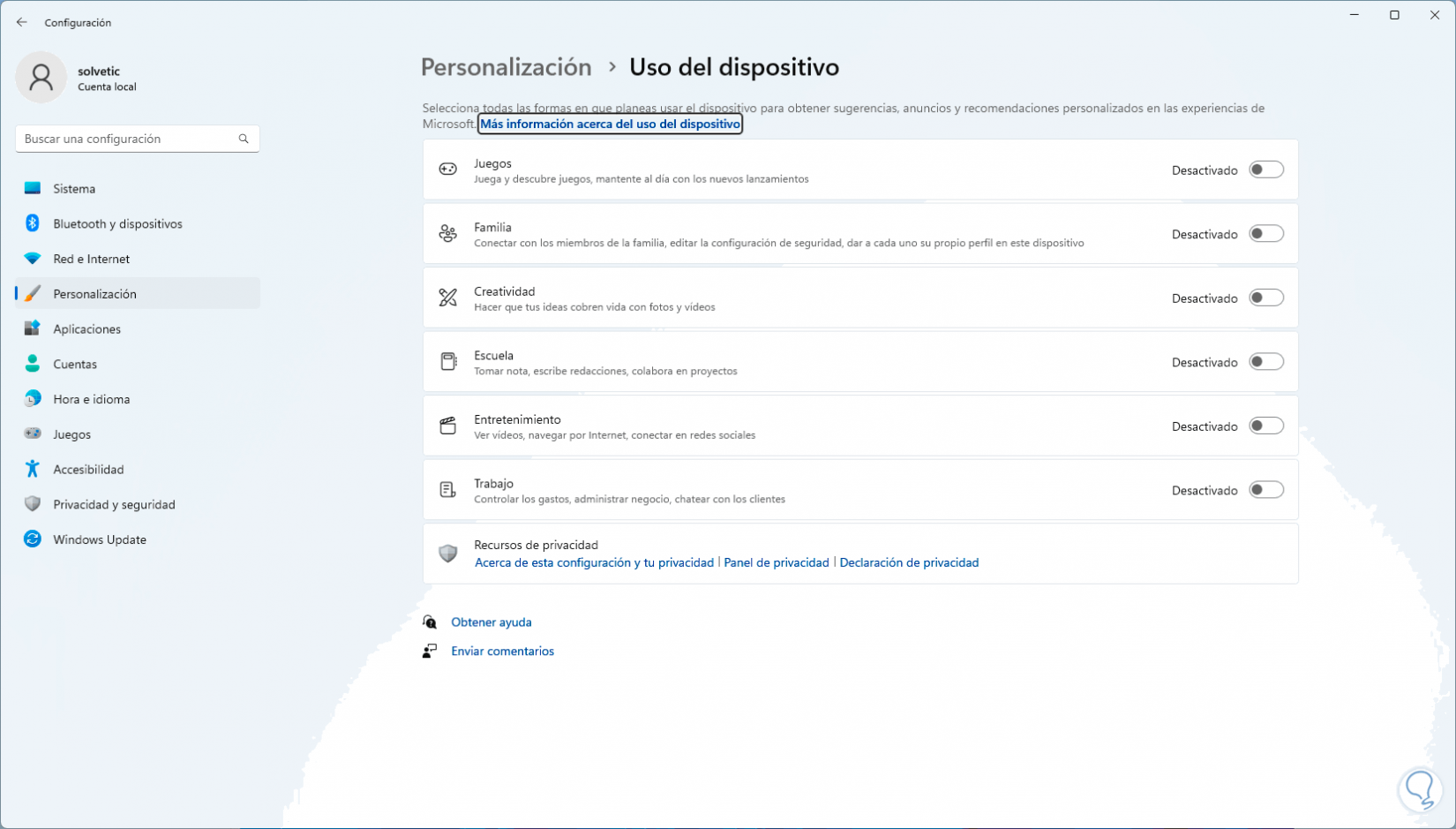Click the Windows Update sidebar icon
1456x829 pixels.
coord(33,539)
